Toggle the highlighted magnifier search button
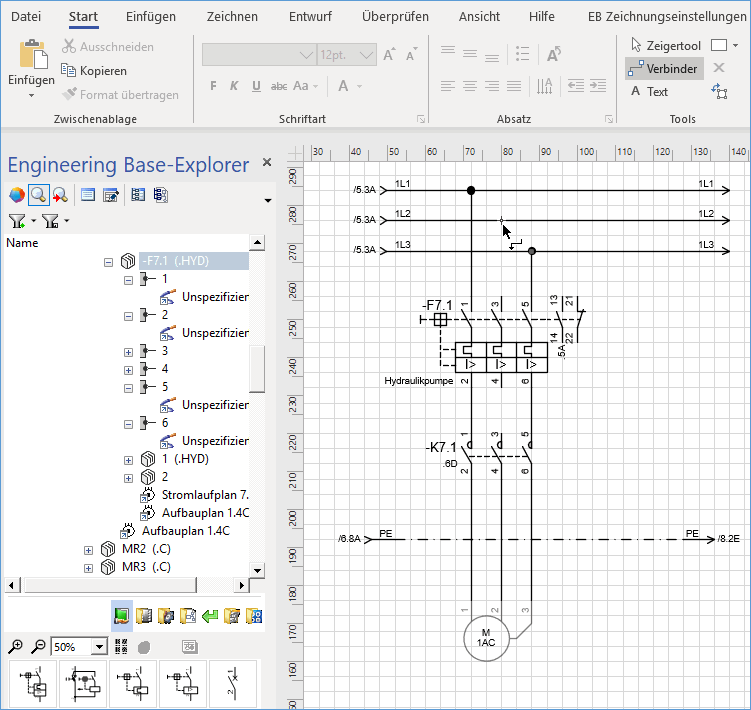This screenshot has height=710, width=751. coord(38,195)
